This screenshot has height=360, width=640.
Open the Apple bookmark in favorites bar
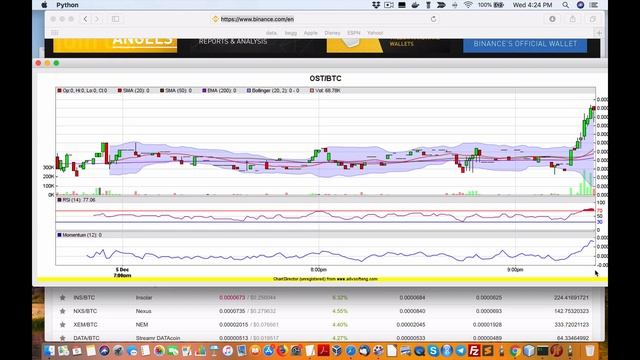tap(311, 33)
